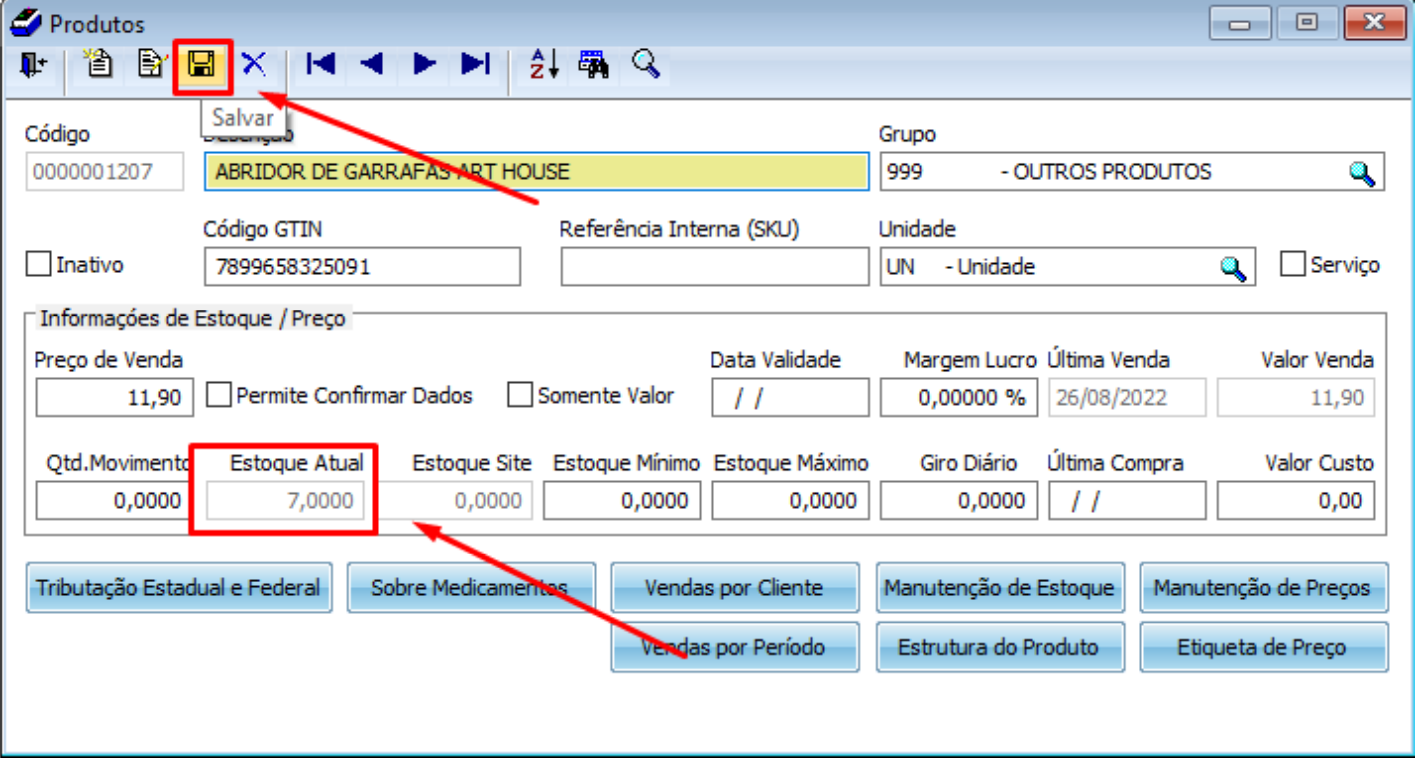Click the Código field 0000001207
This screenshot has width=1416, height=760.
tap(105, 172)
